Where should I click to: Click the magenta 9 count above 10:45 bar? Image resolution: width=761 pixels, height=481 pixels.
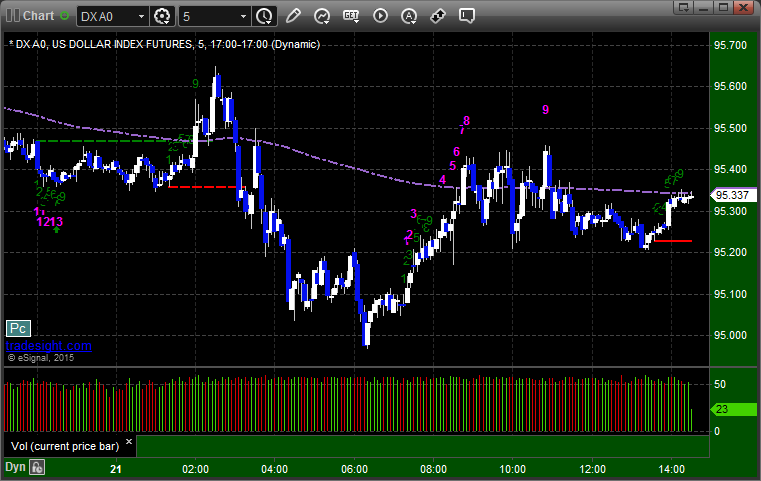[x=546, y=110]
